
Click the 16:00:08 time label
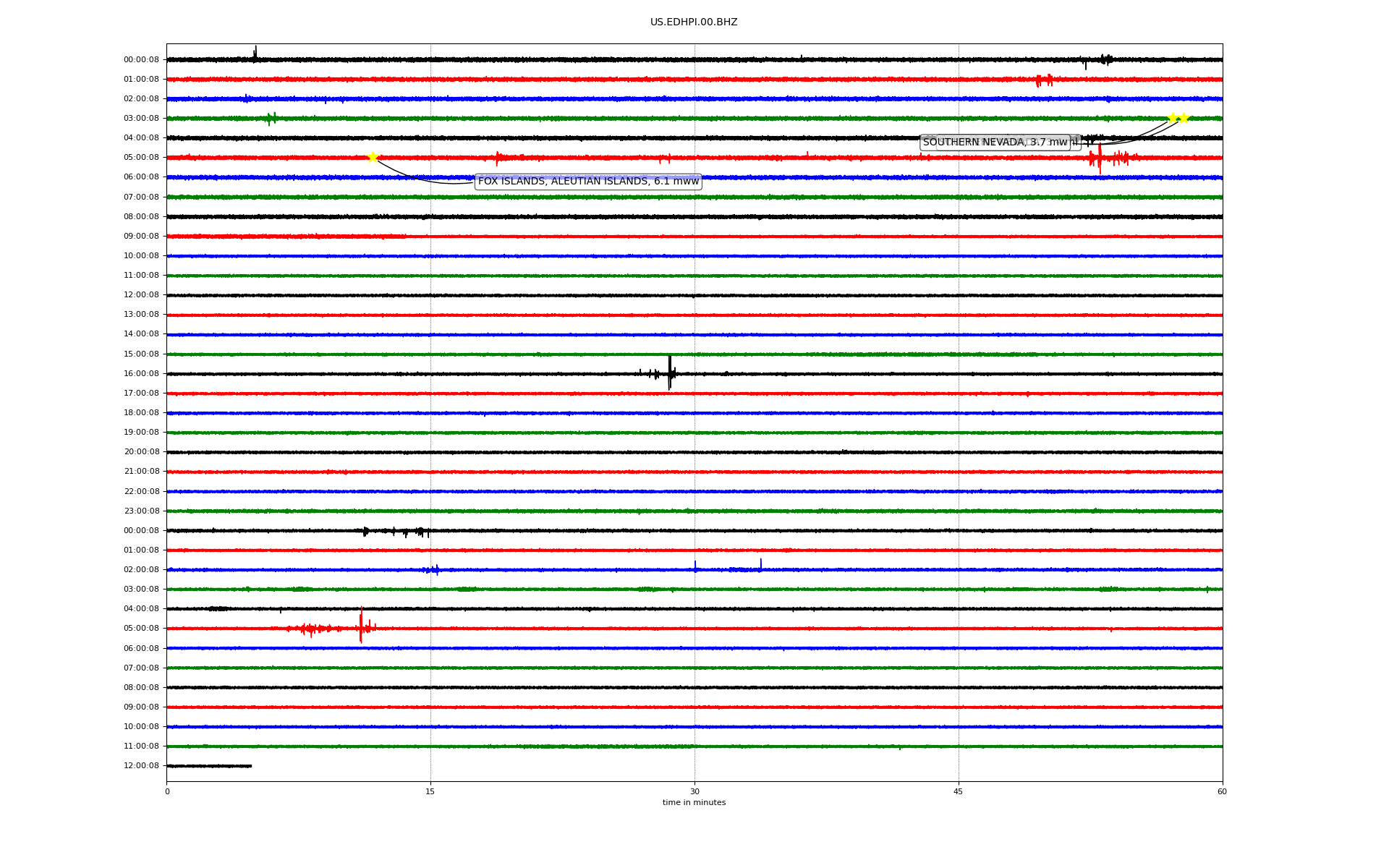141,374
